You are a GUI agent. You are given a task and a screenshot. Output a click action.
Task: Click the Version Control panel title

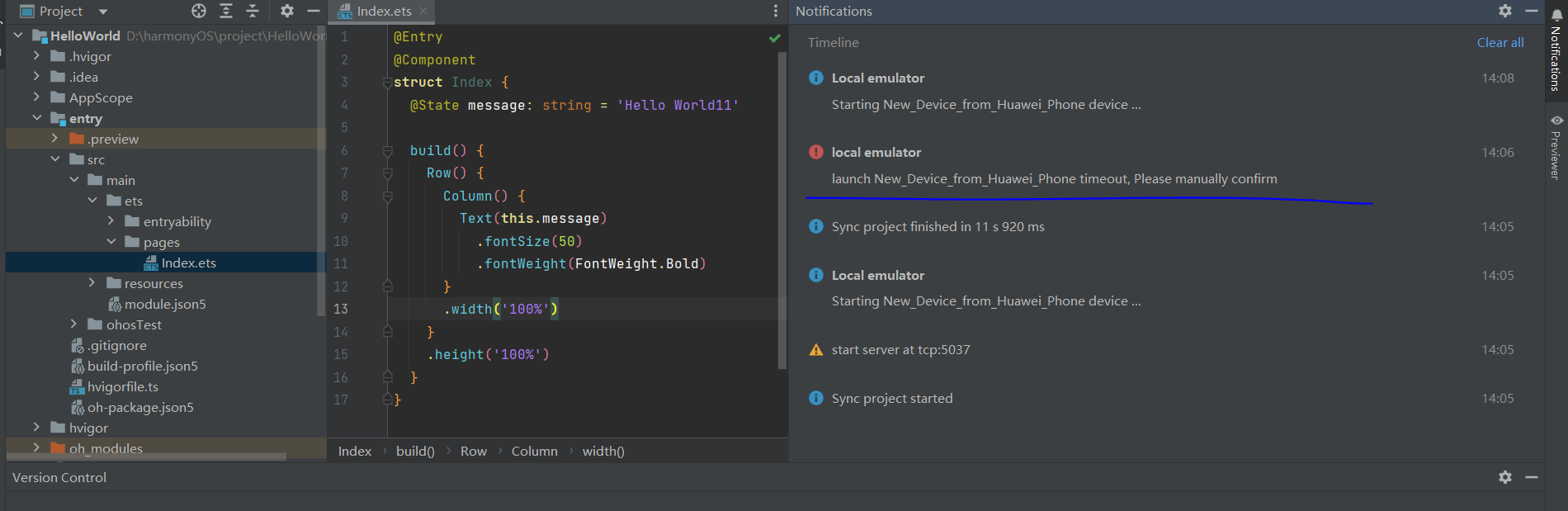click(x=59, y=477)
